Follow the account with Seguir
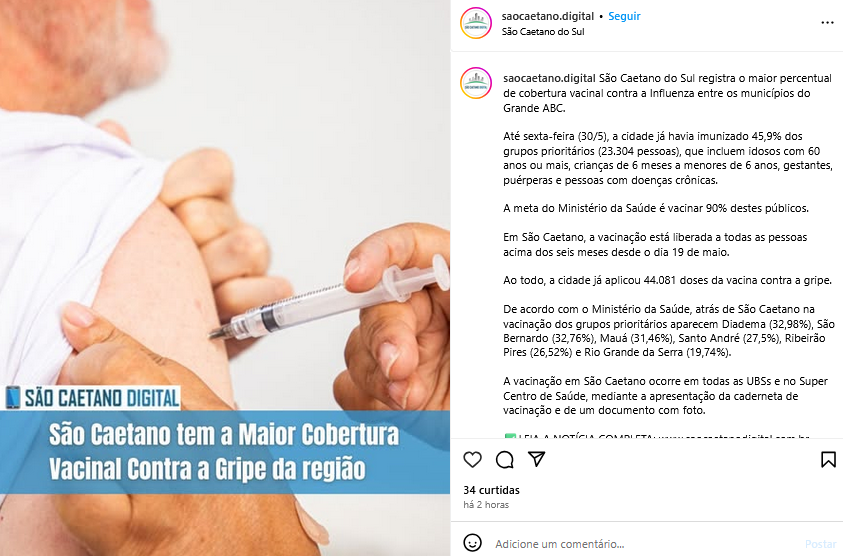Viewport: 843px width, 556px height. [624, 16]
